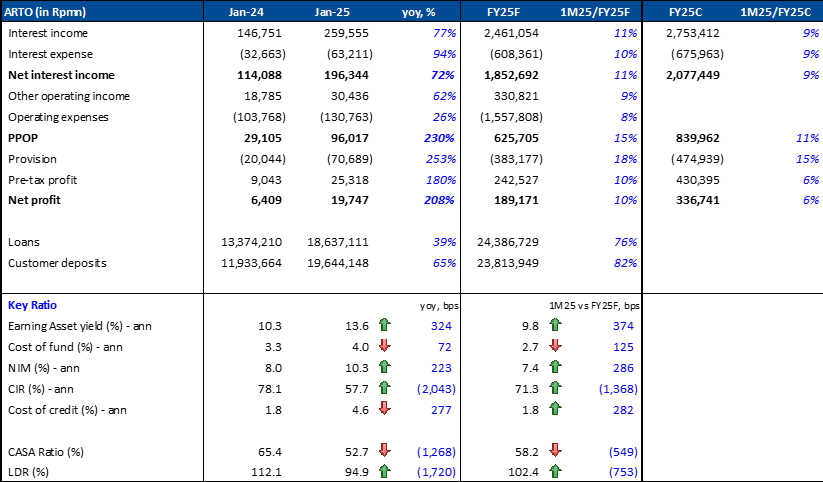Select Jan-24 net interest income 114,088
The height and width of the screenshot is (482, 823).
click(x=259, y=75)
